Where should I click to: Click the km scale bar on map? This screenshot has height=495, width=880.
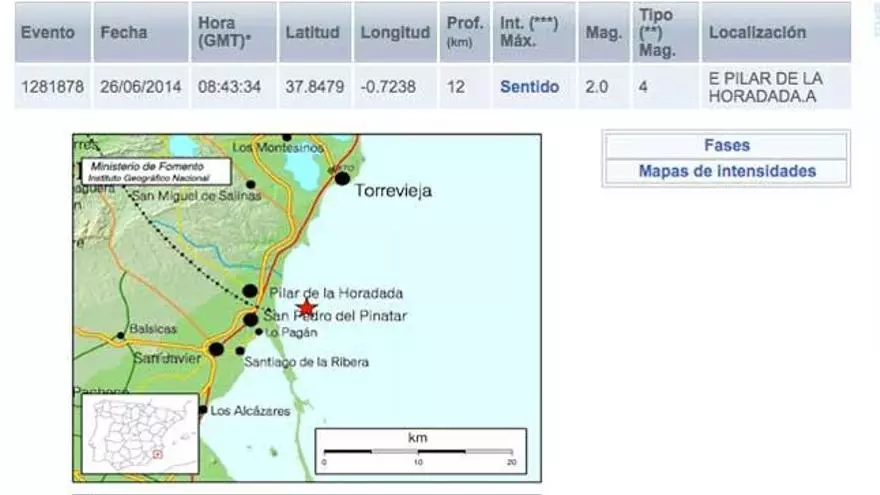click(418, 452)
